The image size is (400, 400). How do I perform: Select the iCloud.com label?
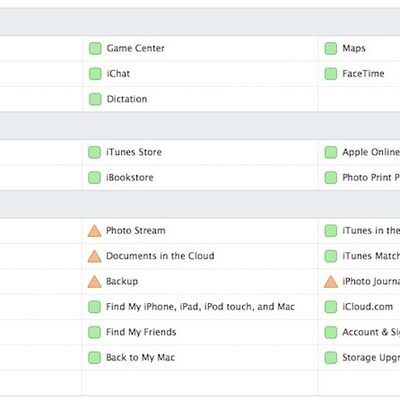click(x=367, y=307)
